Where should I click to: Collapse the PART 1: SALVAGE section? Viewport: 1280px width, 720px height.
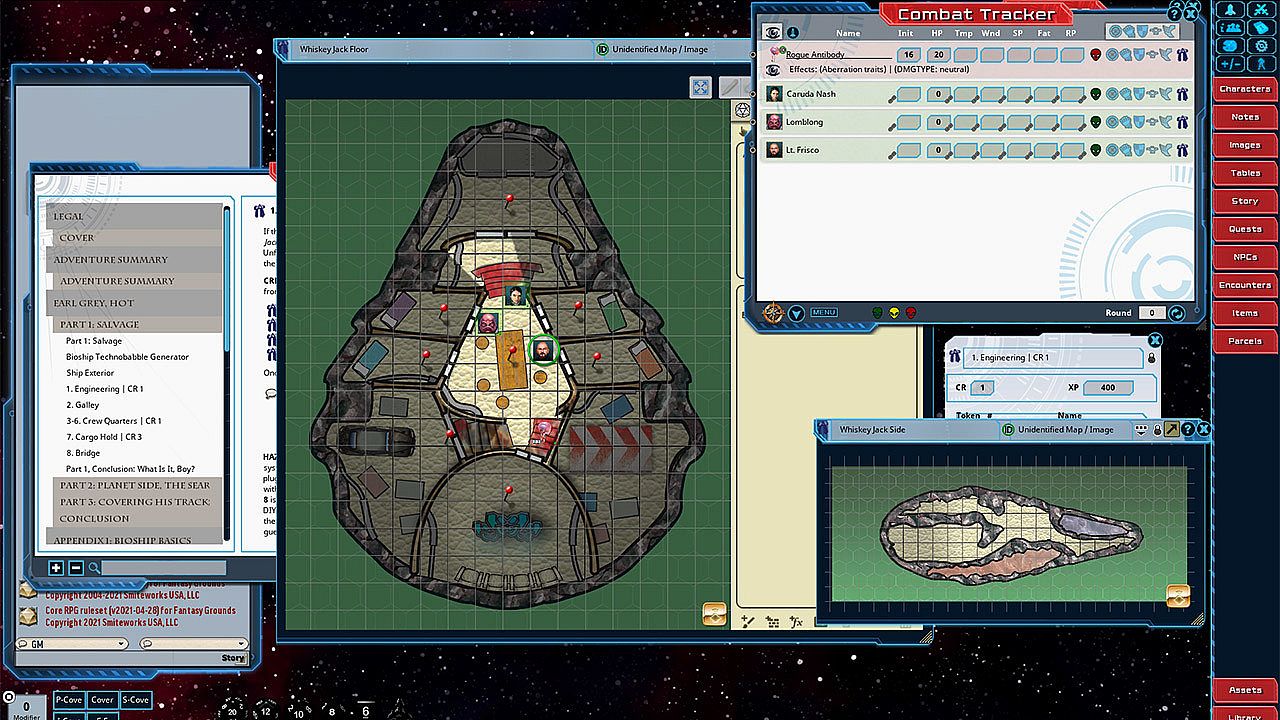coord(136,324)
